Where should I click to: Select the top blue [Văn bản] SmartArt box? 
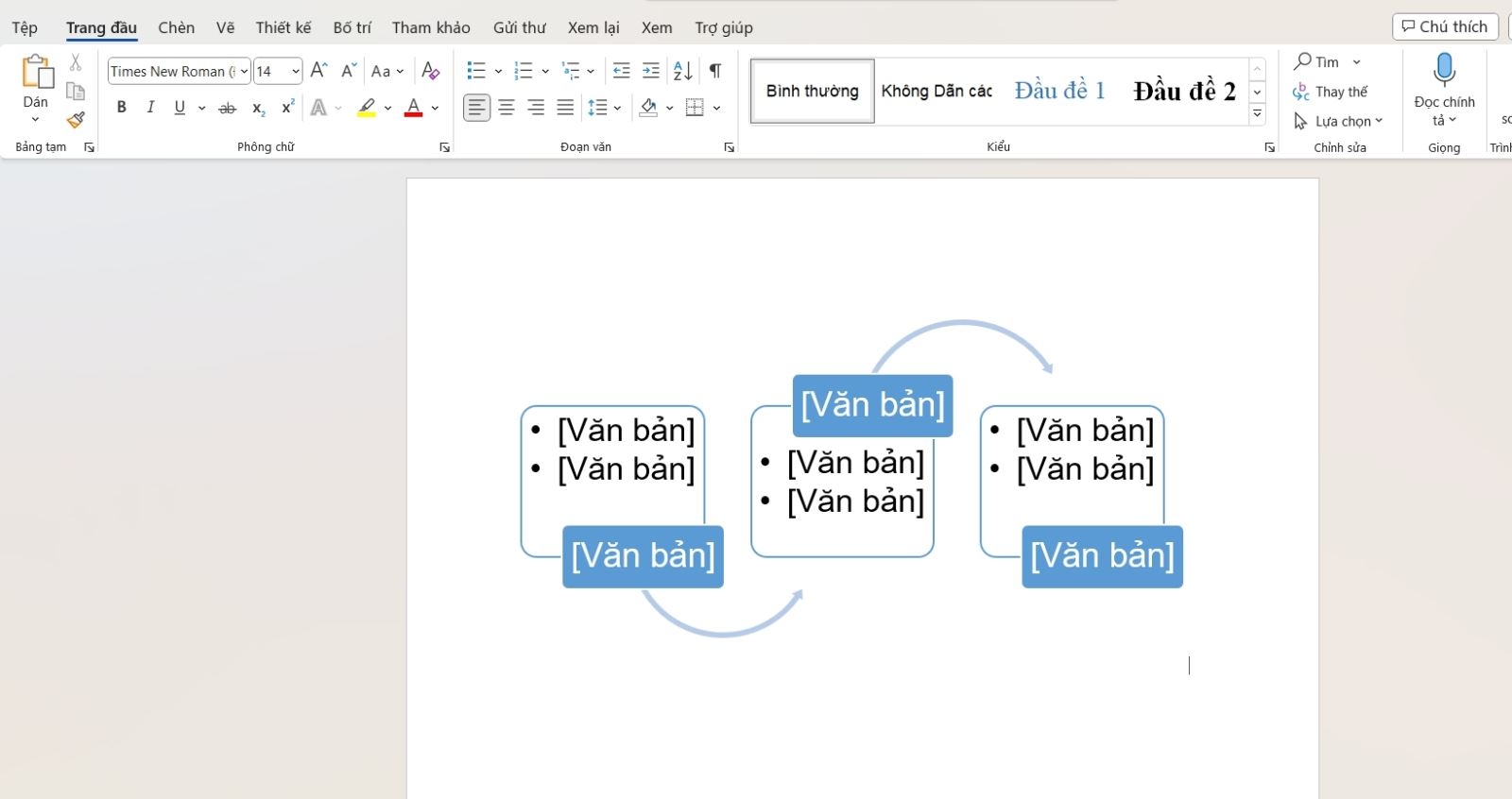(872, 405)
